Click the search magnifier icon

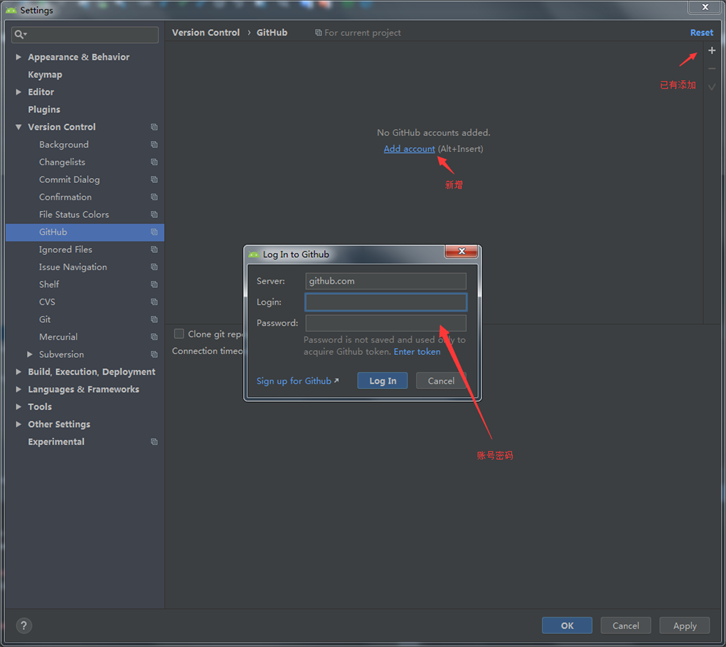(x=19, y=34)
